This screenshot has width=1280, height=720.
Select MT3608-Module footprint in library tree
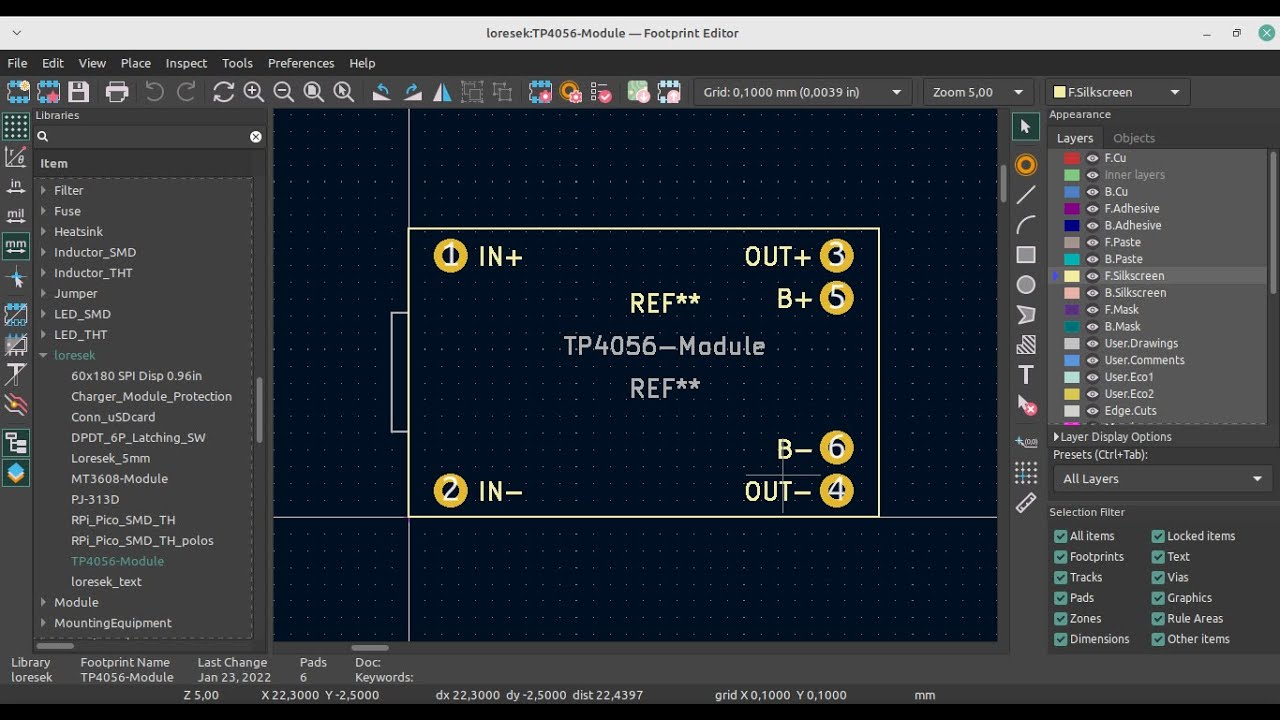pos(119,479)
